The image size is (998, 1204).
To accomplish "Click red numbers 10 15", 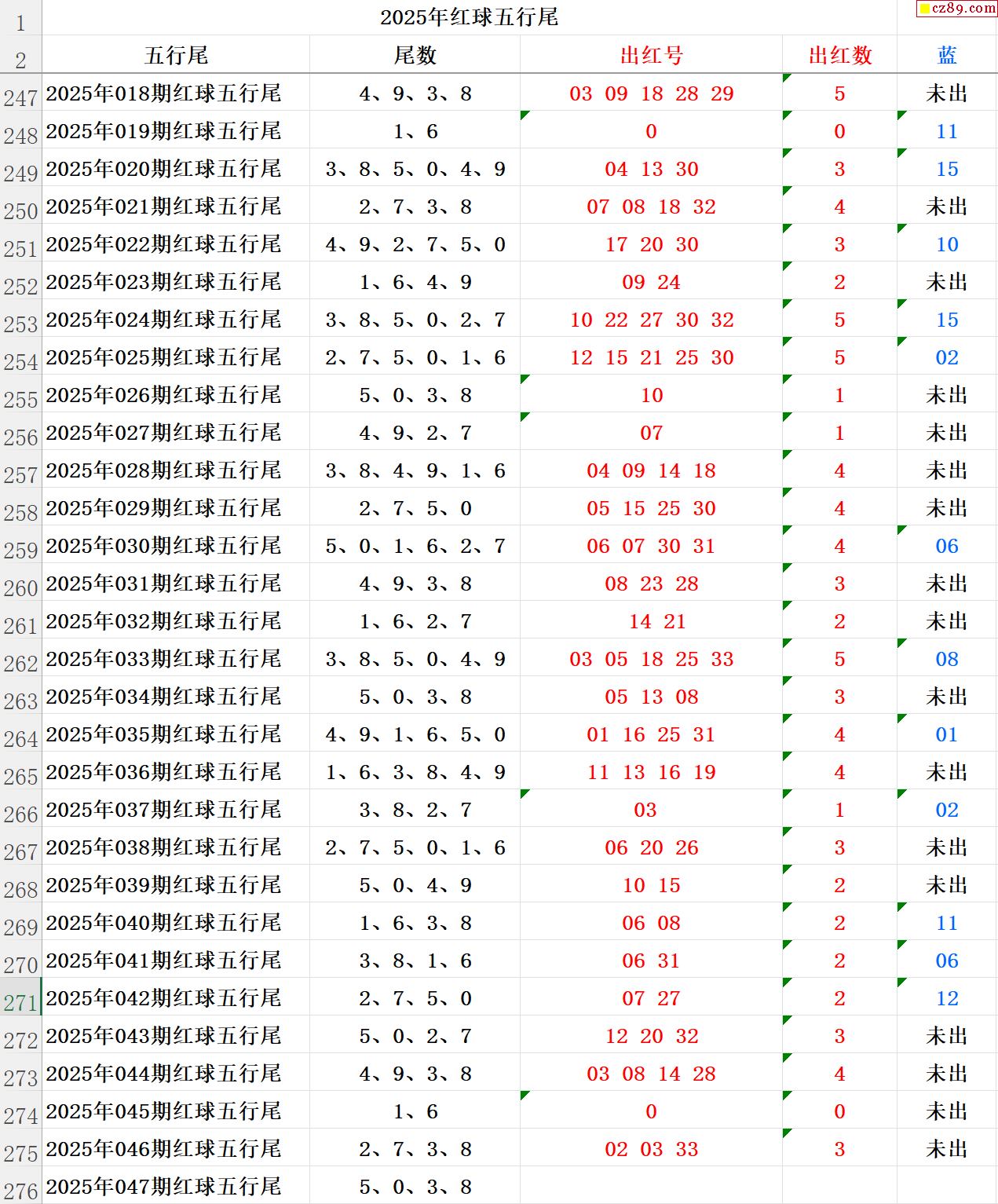I will (651, 885).
